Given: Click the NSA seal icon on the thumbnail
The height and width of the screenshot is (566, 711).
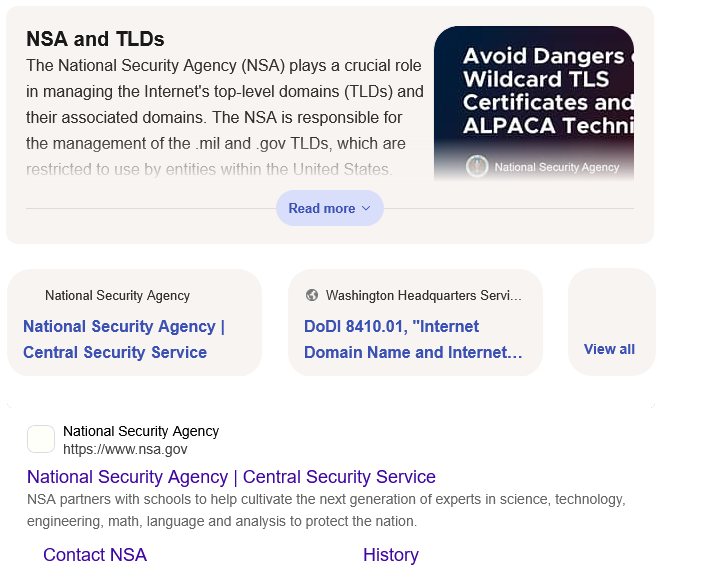Looking at the screenshot, I should 478,167.
